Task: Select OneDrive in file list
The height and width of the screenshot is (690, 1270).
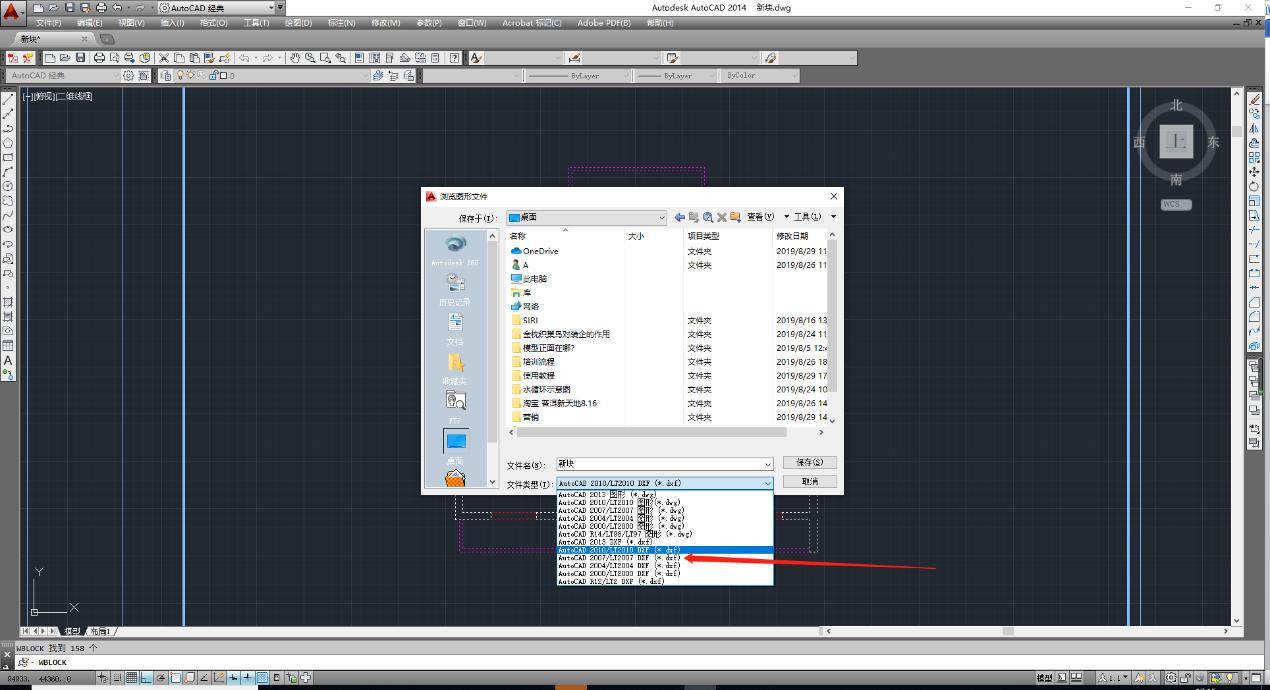Action: point(535,251)
